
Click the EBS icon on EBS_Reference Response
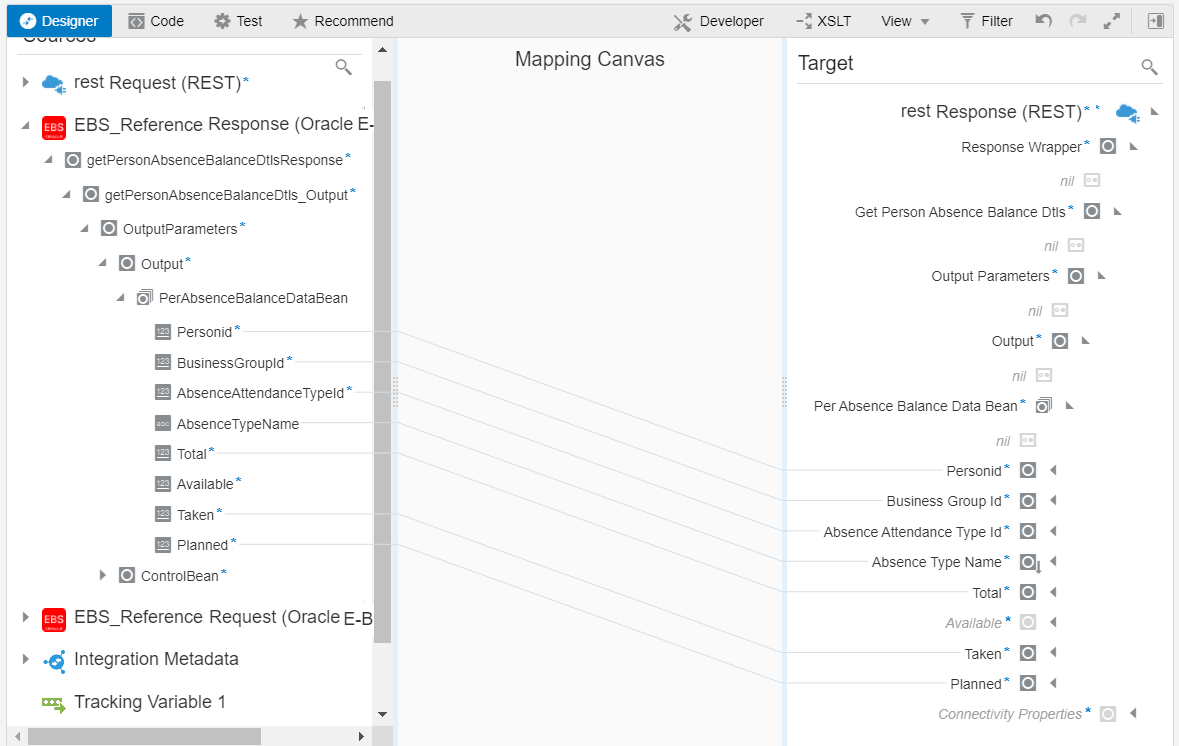[53, 127]
